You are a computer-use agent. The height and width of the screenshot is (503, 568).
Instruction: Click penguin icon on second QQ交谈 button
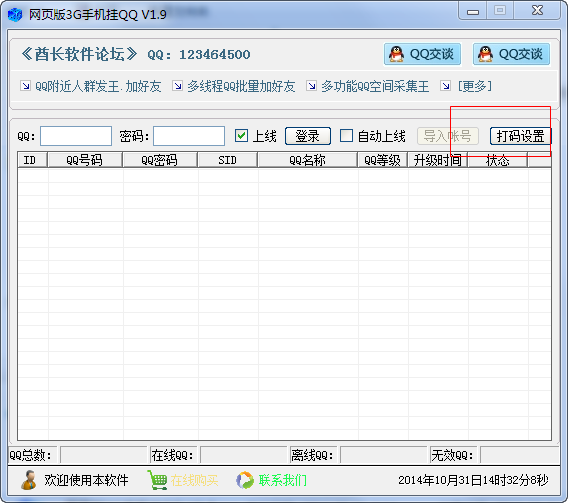click(485, 54)
